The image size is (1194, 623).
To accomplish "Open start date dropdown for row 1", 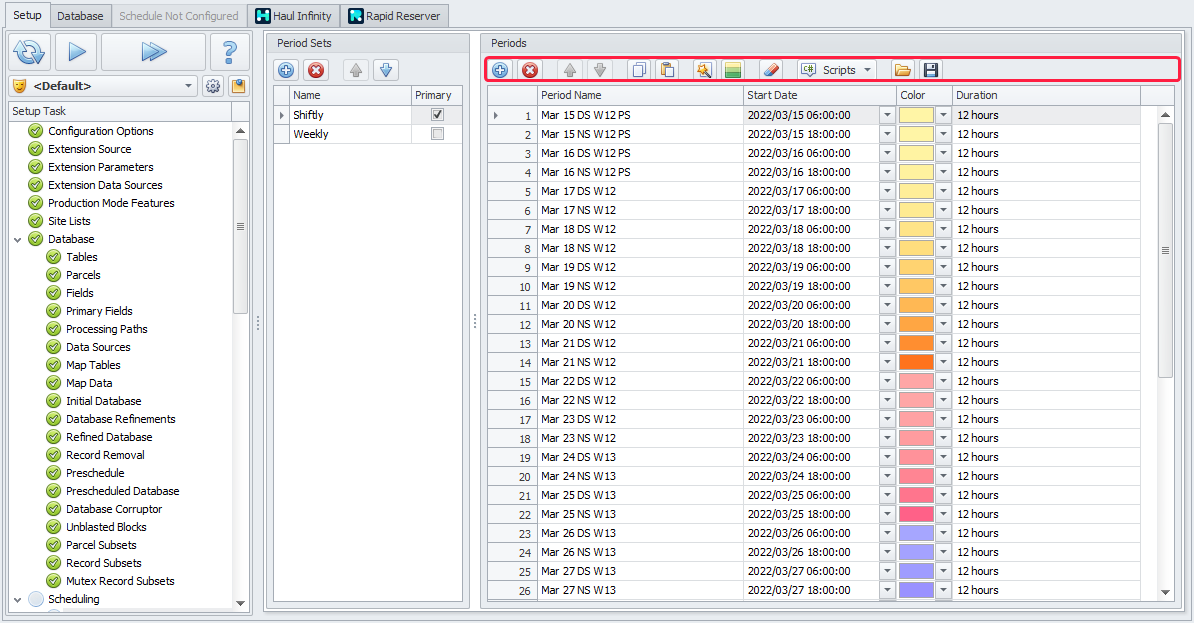I will [x=887, y=115].
